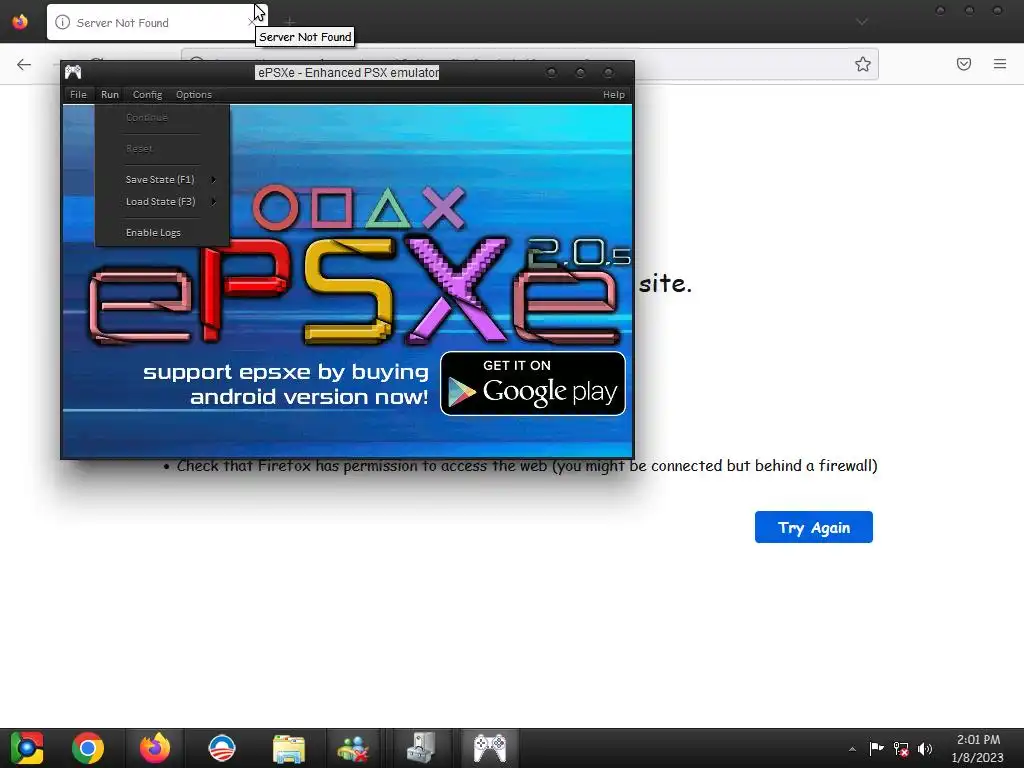
Task: Go back in Firefox
Action: pos(24,64)
